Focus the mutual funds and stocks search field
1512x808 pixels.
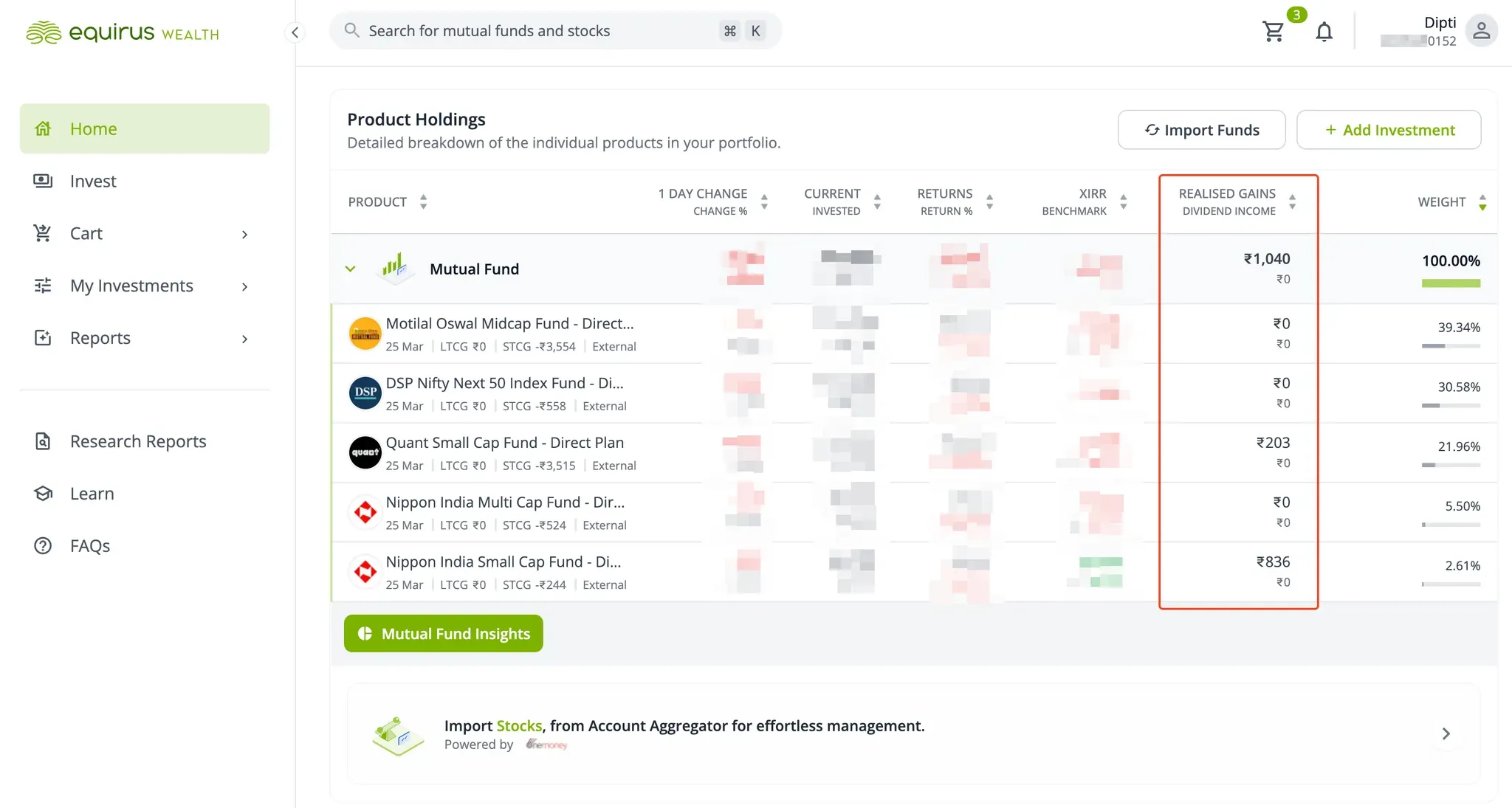tap(555, 30)
